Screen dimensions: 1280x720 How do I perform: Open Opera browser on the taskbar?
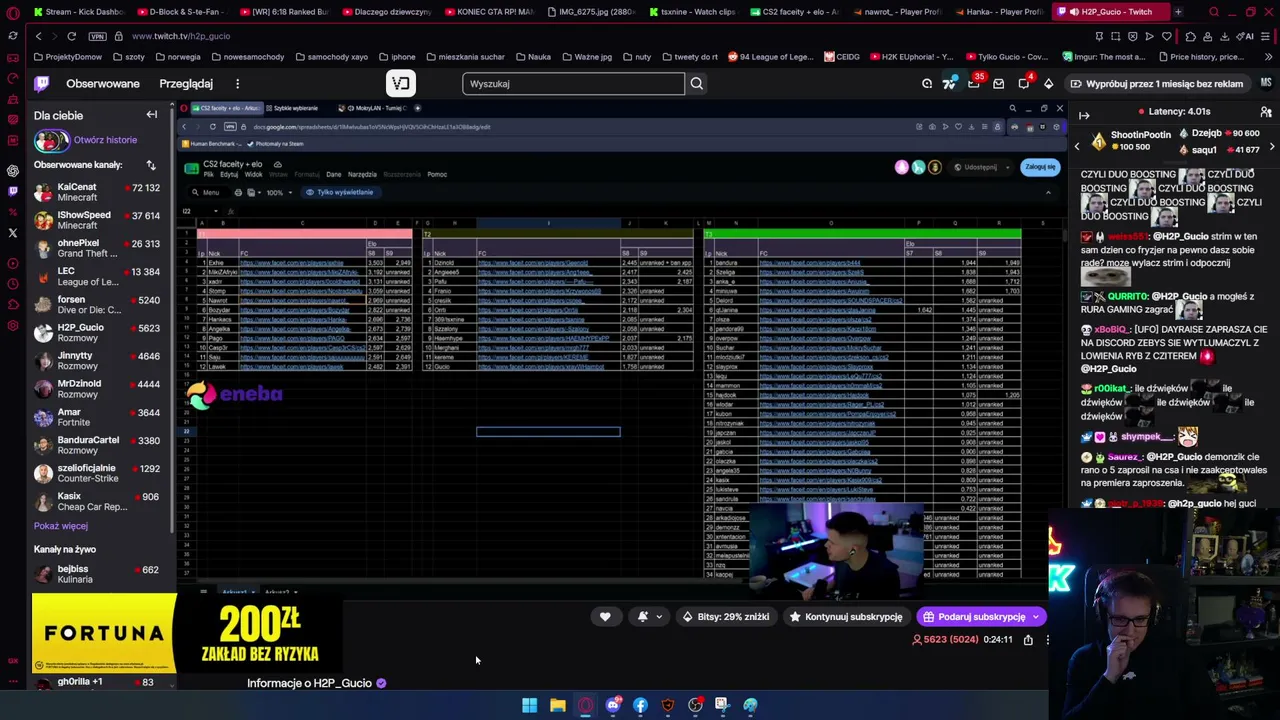click(x=585, y=705)
